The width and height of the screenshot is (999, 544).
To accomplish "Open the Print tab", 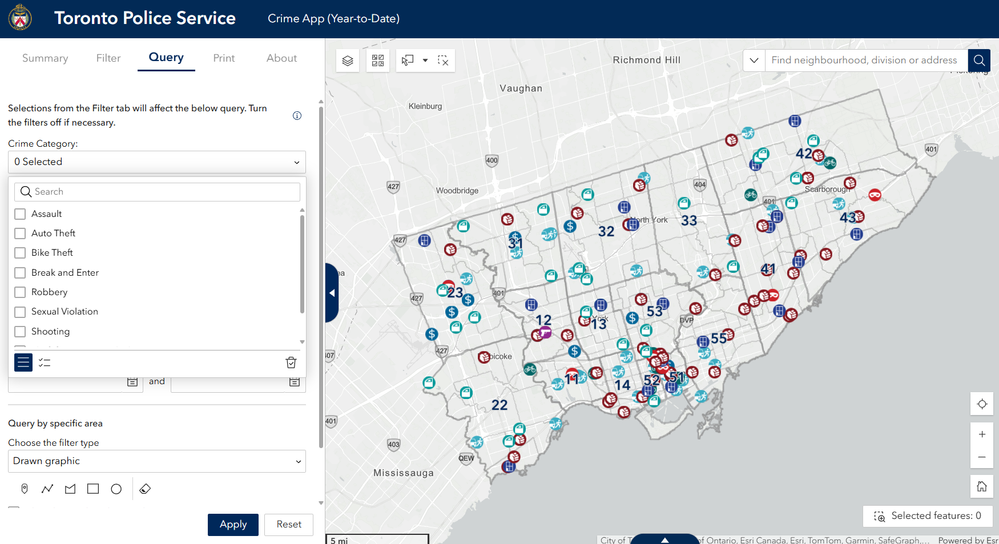I will click(x=224, y=58).
